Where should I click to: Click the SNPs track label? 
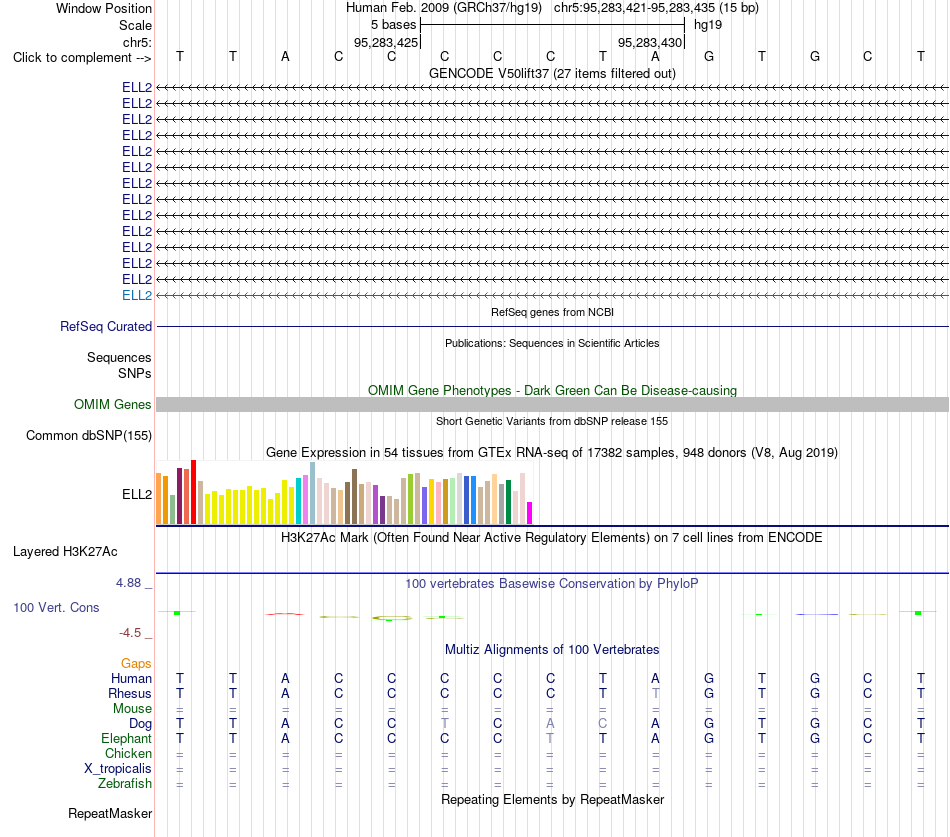135,373
